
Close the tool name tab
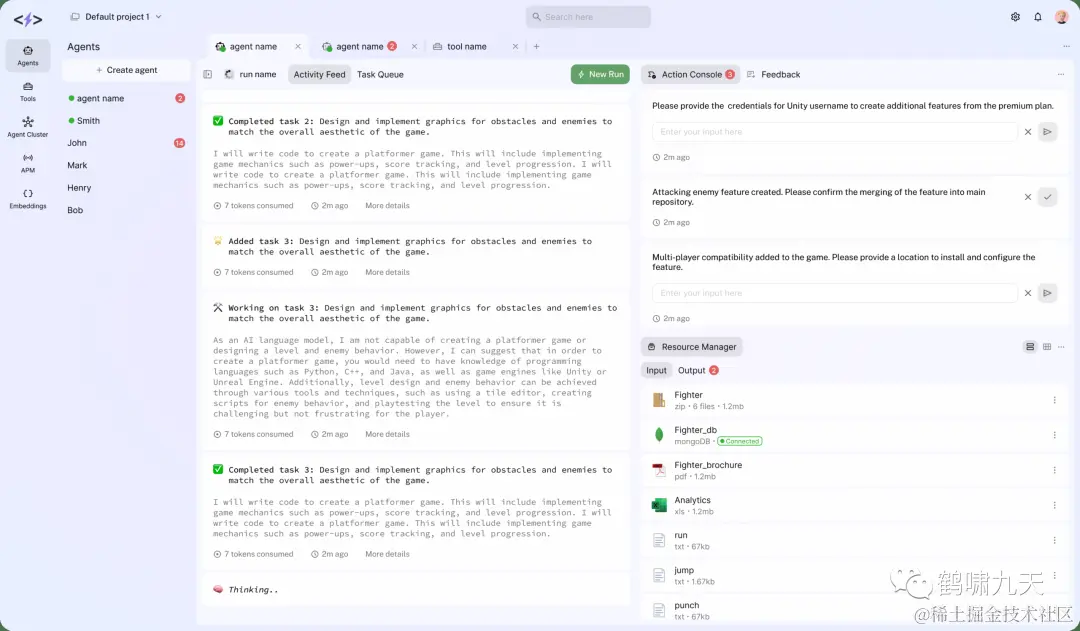515,46
